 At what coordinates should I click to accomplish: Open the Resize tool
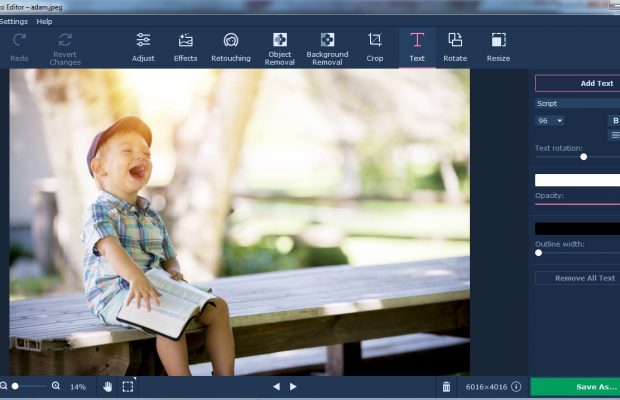click(498, 46)
